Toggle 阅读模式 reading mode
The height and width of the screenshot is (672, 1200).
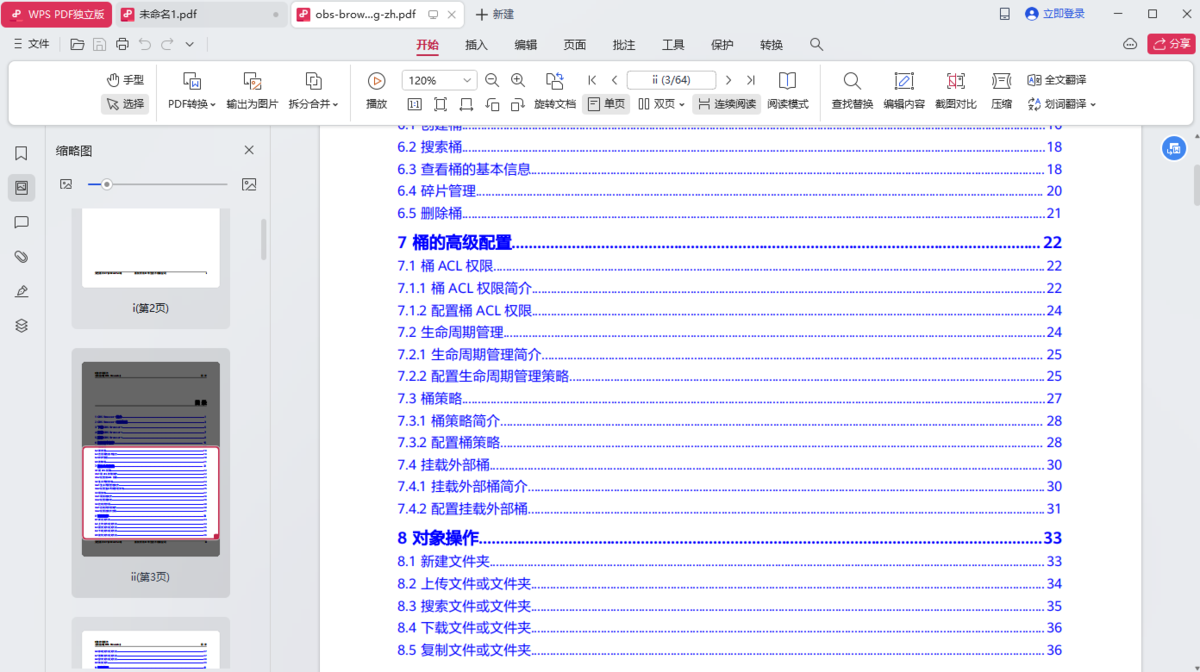click(788, 91)
